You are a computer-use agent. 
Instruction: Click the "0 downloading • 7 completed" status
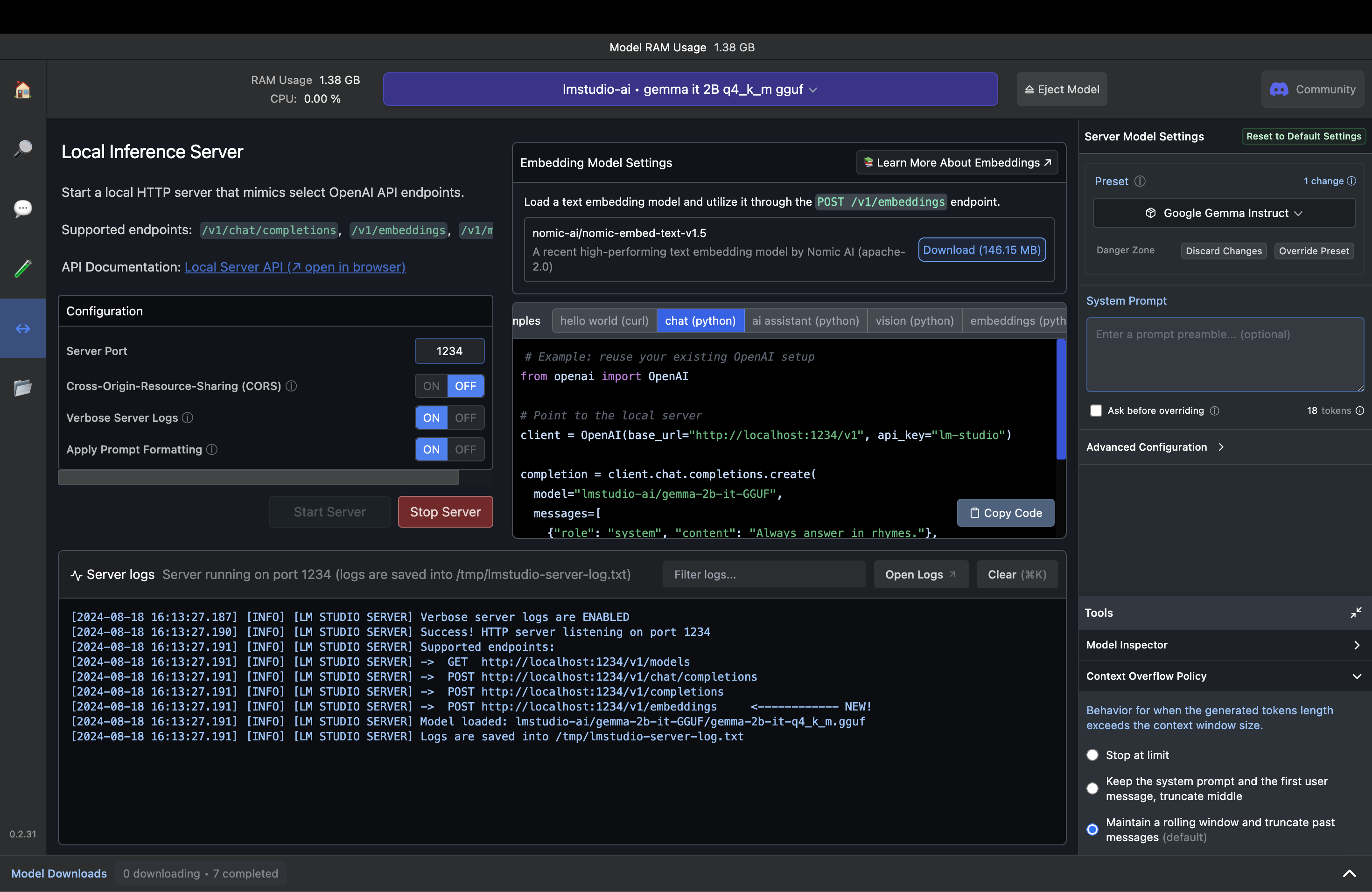coord(201,873)
